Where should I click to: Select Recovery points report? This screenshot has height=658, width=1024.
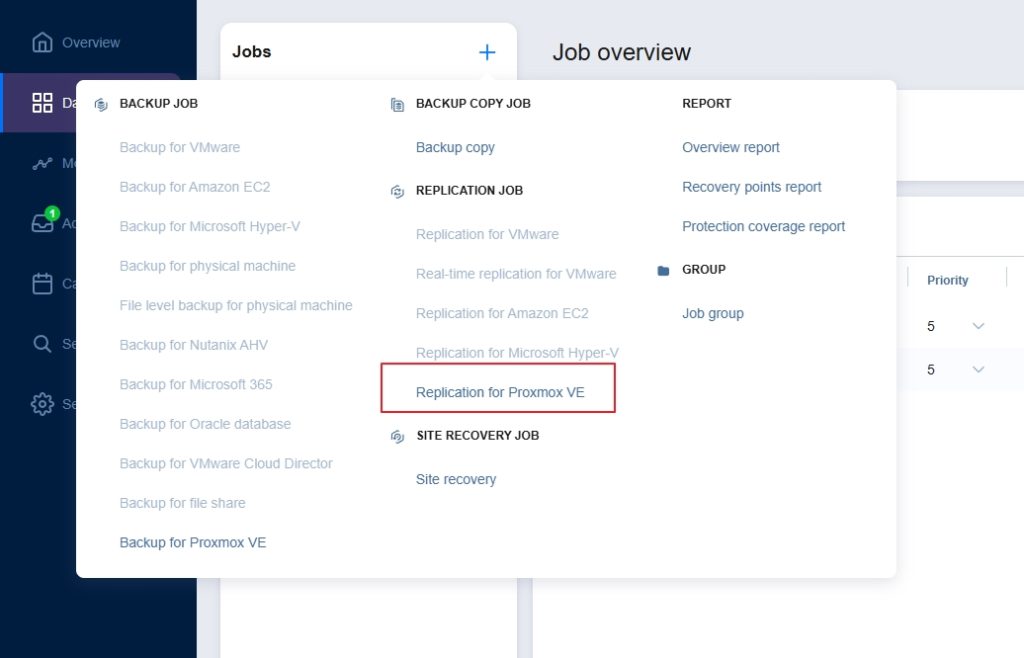751,187
